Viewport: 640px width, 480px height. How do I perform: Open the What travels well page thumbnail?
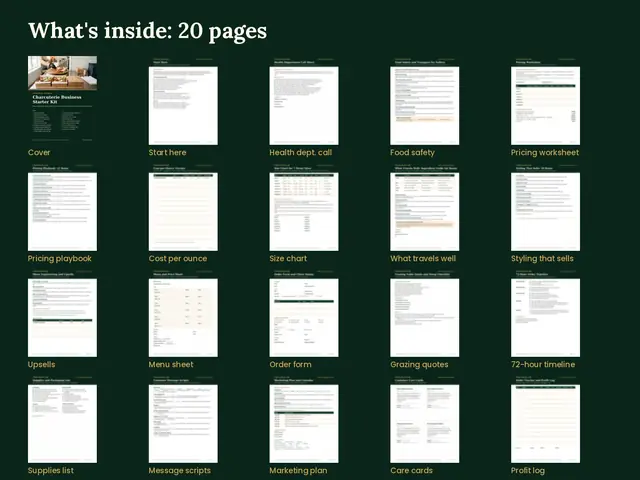click(424, 207)
